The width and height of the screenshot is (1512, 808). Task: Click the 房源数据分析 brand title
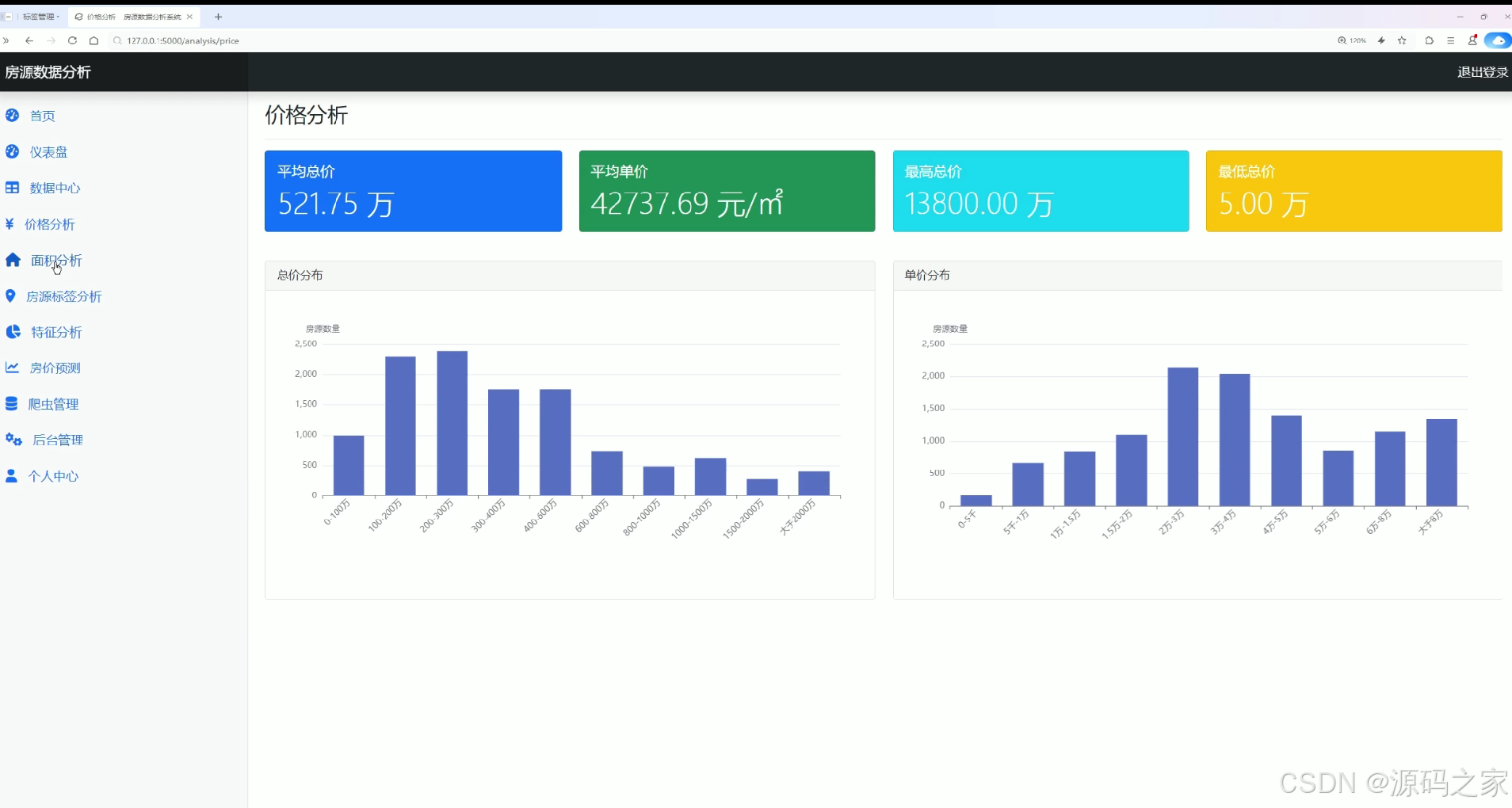48,72
